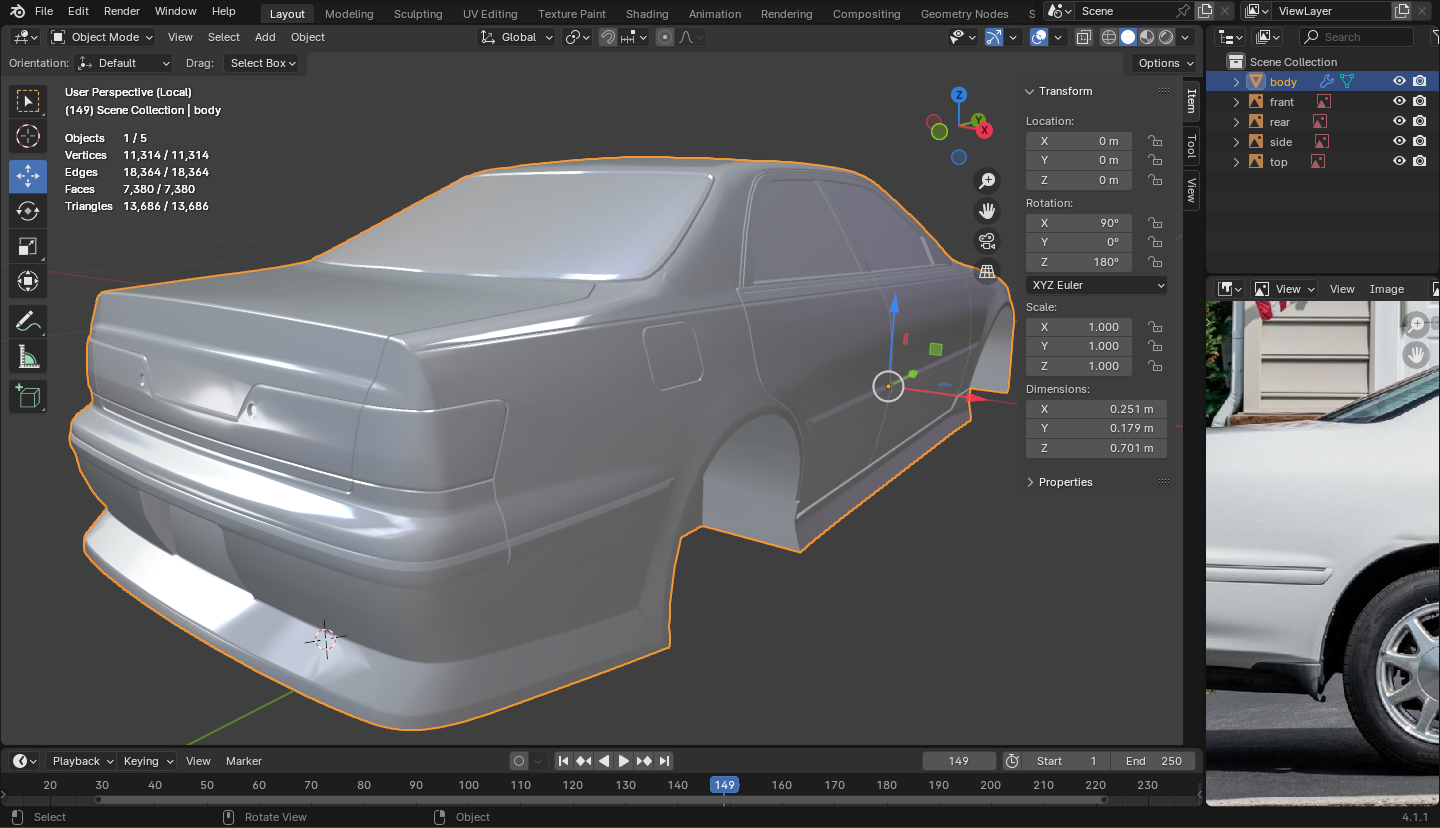Open the Keying popover in timeline
1440x828 pixels.
(147, 761)
